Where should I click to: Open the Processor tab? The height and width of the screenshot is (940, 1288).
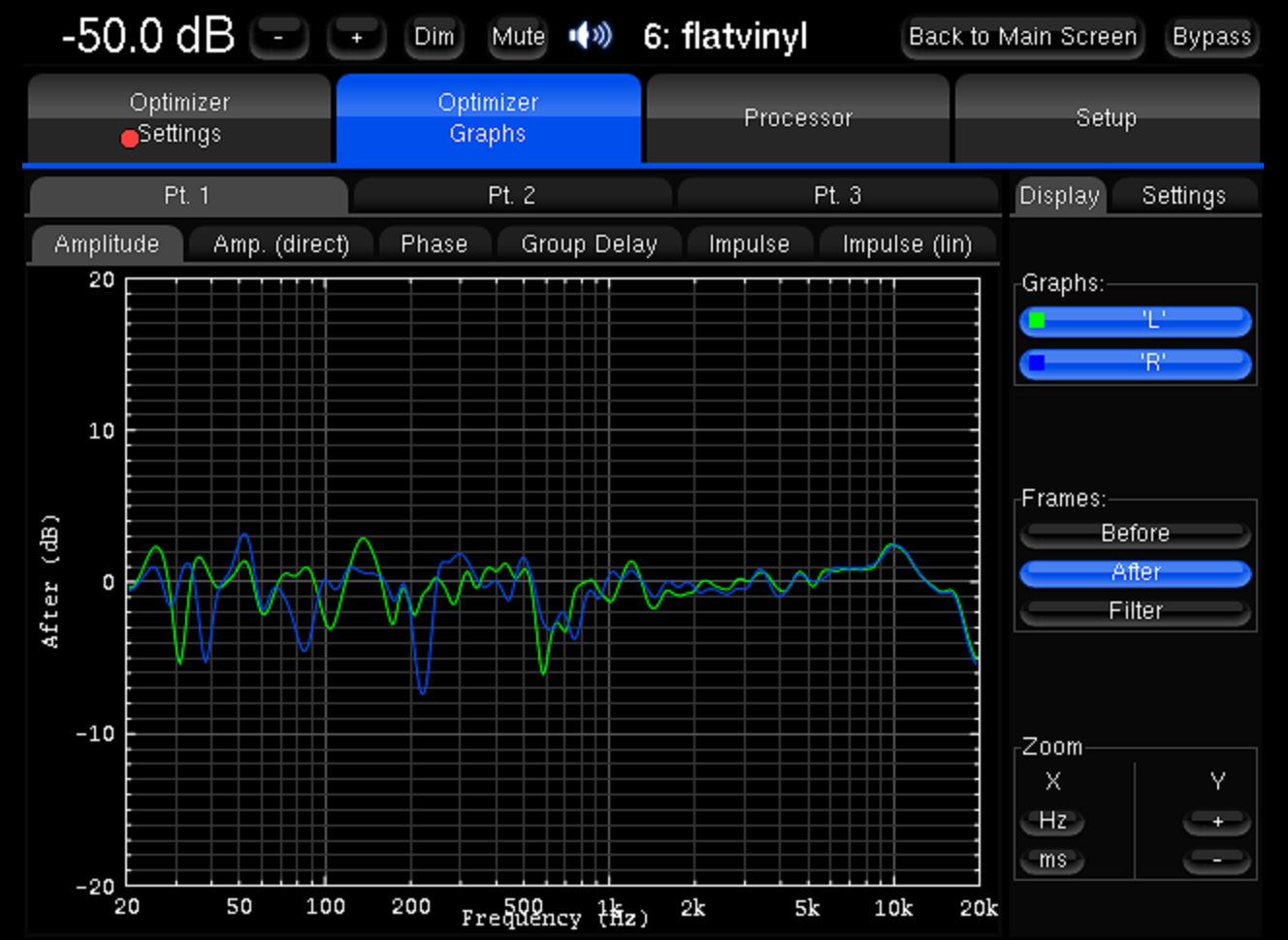[797, 117]
